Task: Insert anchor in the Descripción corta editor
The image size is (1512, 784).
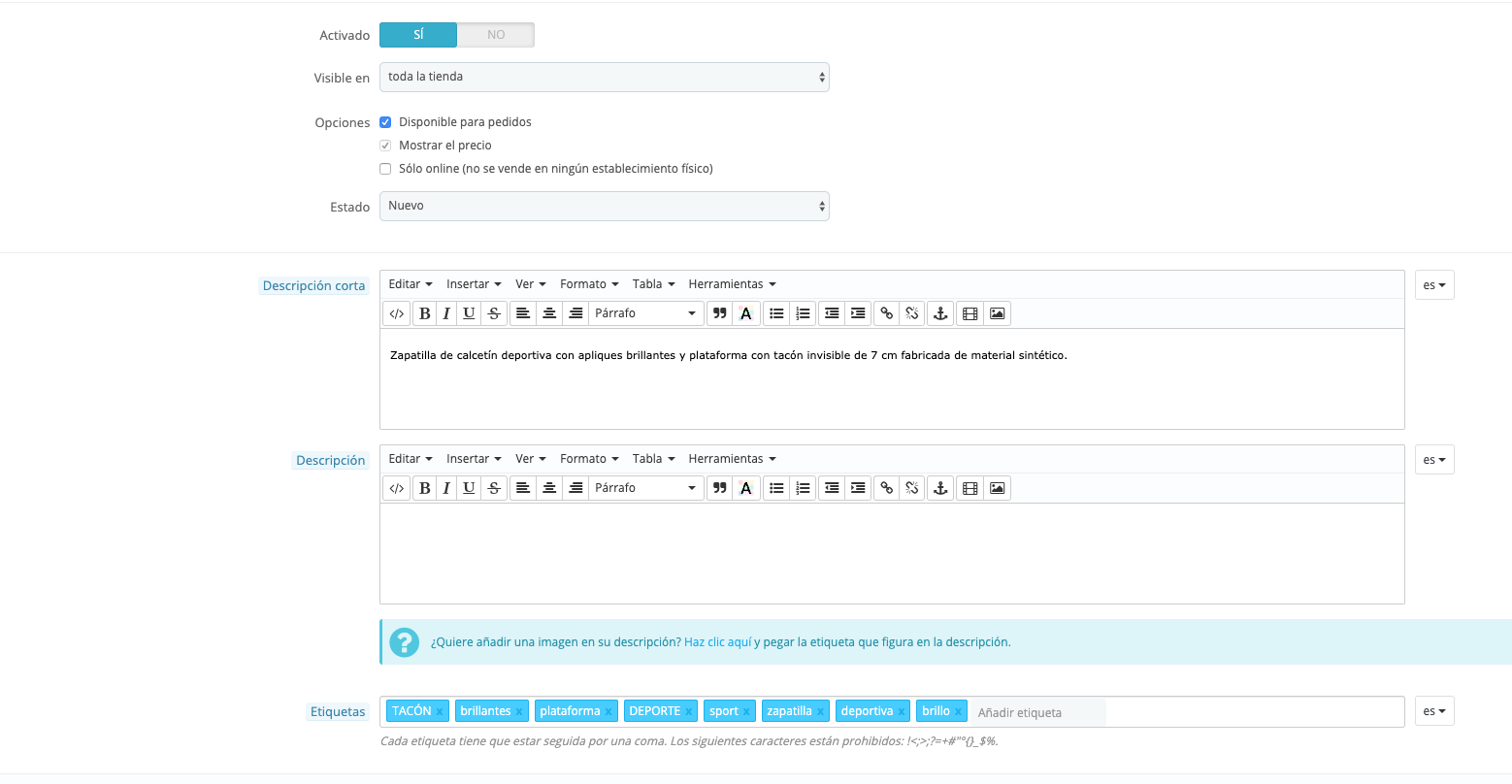Action: click(x=939, y=313)
